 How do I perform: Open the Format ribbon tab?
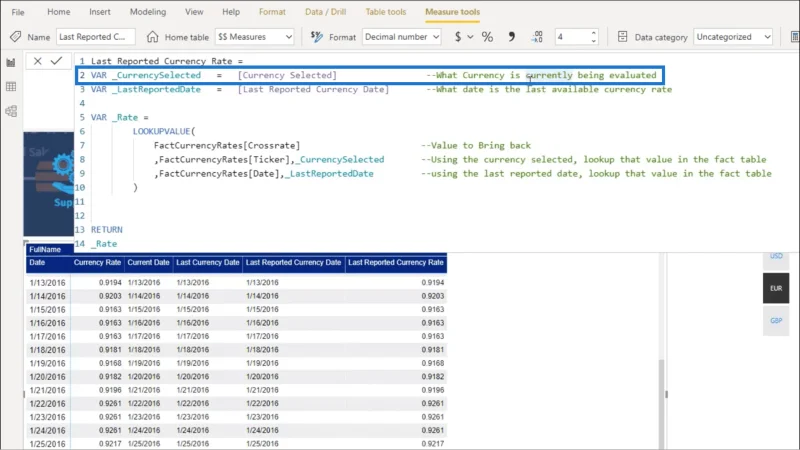click(x=272, y=12)
